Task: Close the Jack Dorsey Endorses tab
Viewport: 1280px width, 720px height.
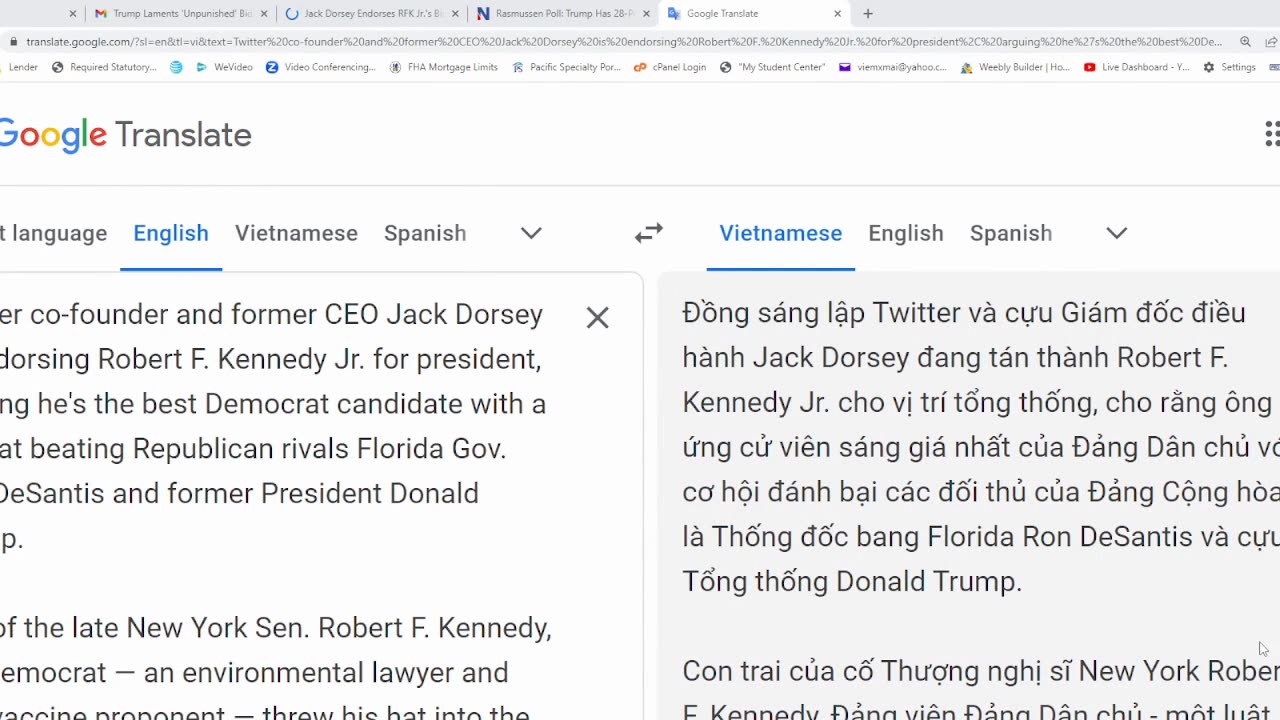Action: click(x=455, y=14)
